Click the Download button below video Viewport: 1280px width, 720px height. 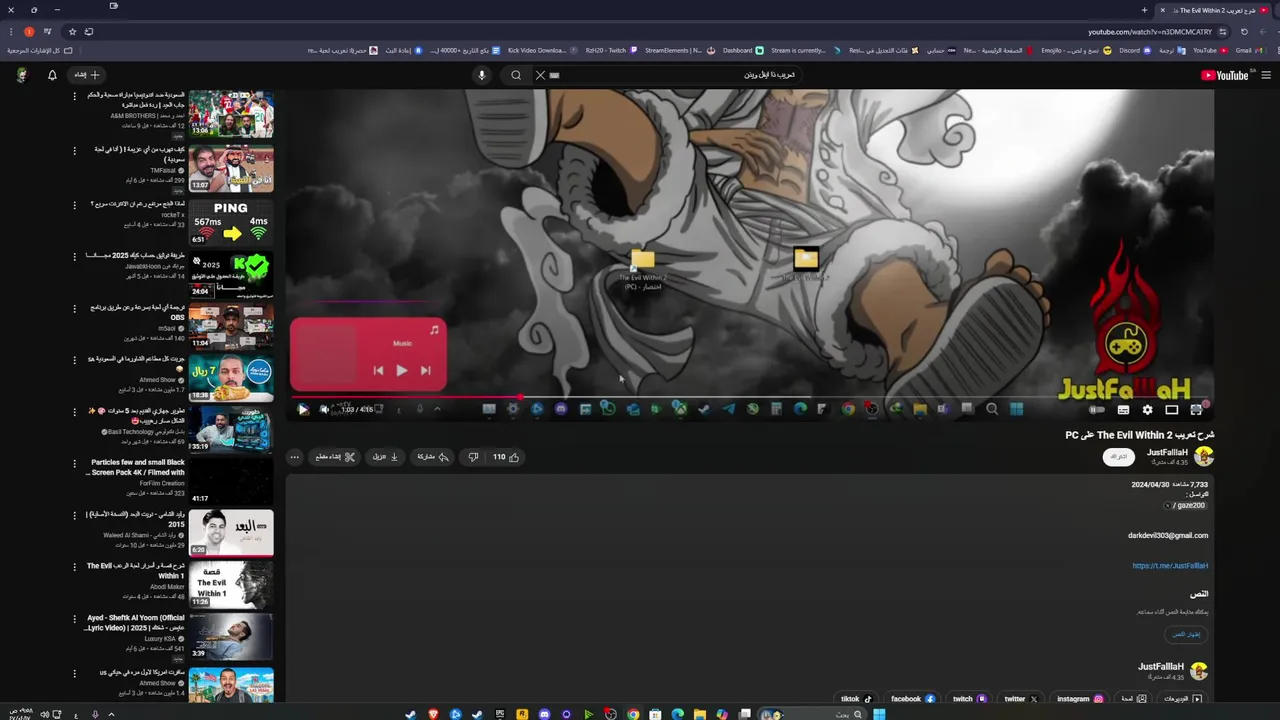click(386, 457)
